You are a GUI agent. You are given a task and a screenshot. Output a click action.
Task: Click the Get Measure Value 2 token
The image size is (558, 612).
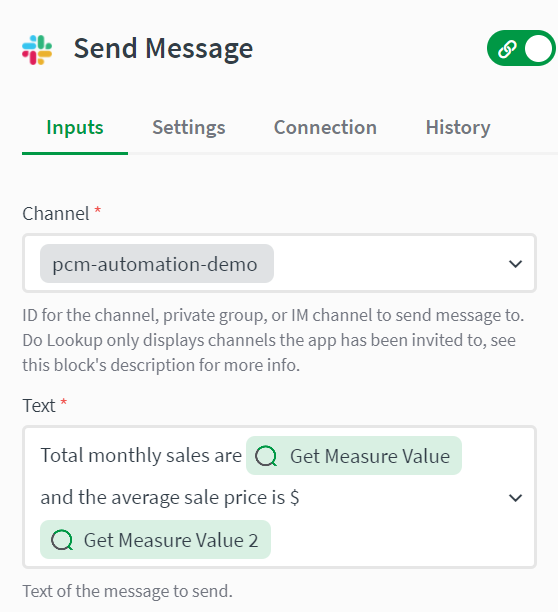(x=155, y=539)
